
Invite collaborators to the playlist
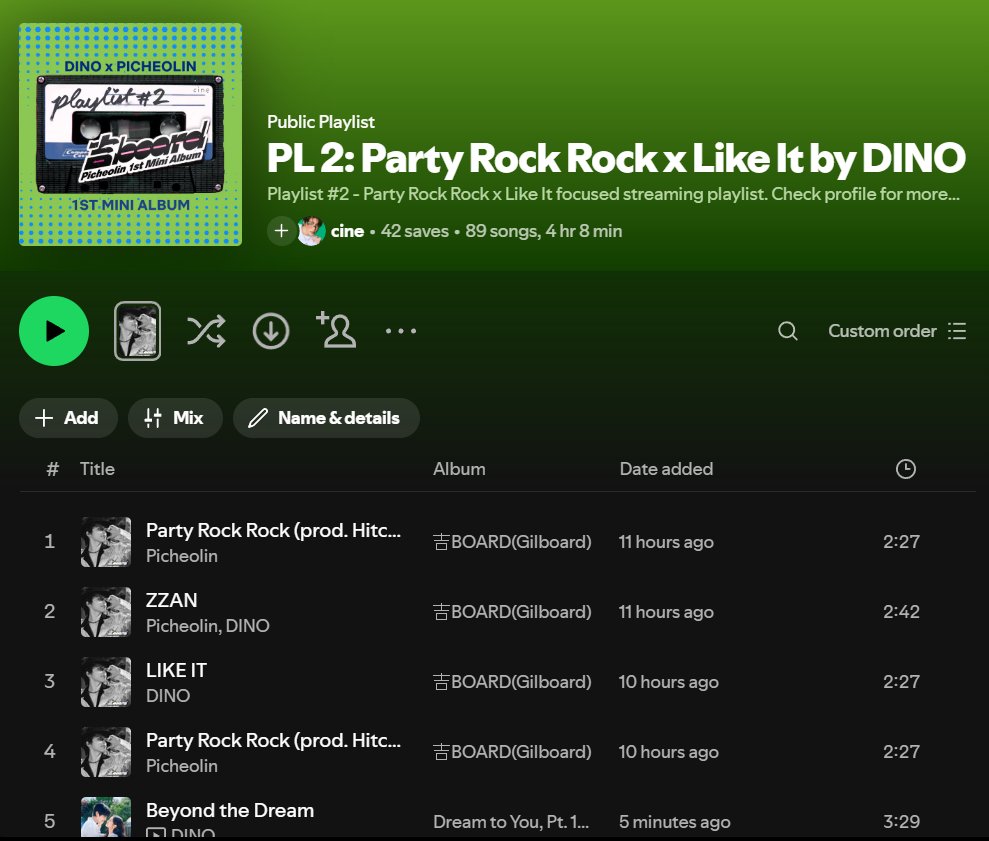(336, 329)
